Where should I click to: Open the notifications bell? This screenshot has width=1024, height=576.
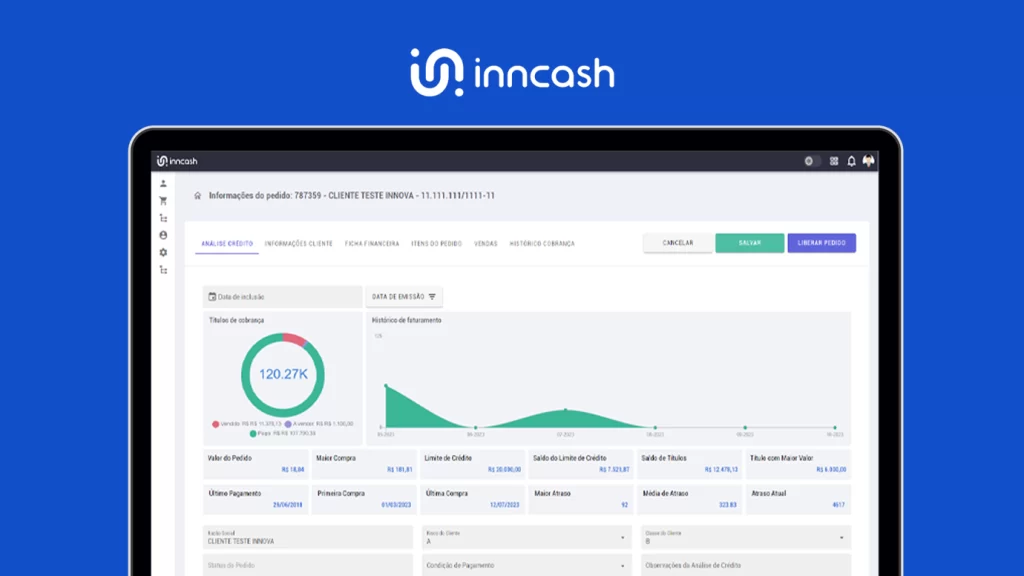point(852,161)
